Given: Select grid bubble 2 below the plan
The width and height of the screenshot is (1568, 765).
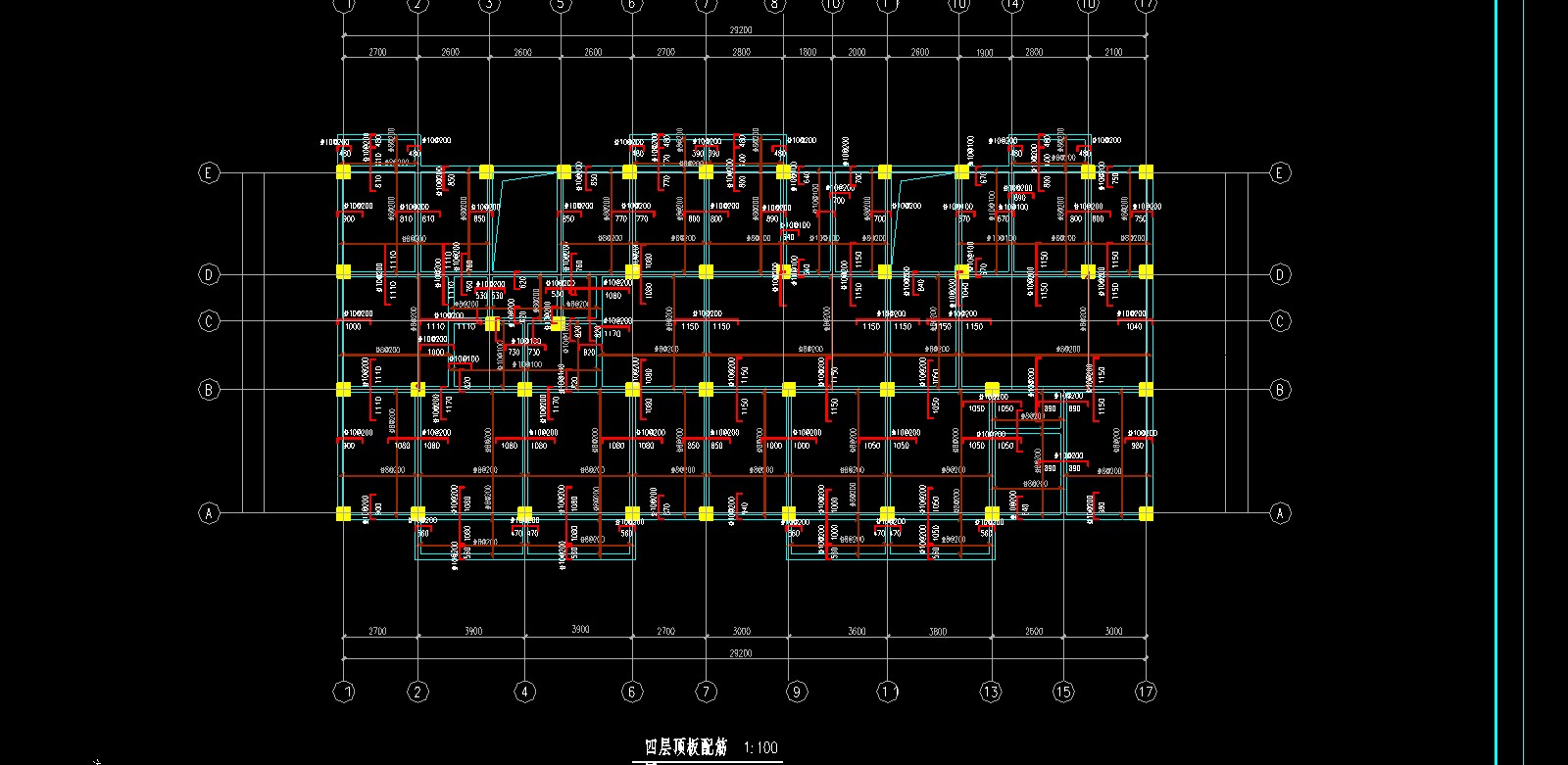Looking at the screenshot, I should point(418,693).
